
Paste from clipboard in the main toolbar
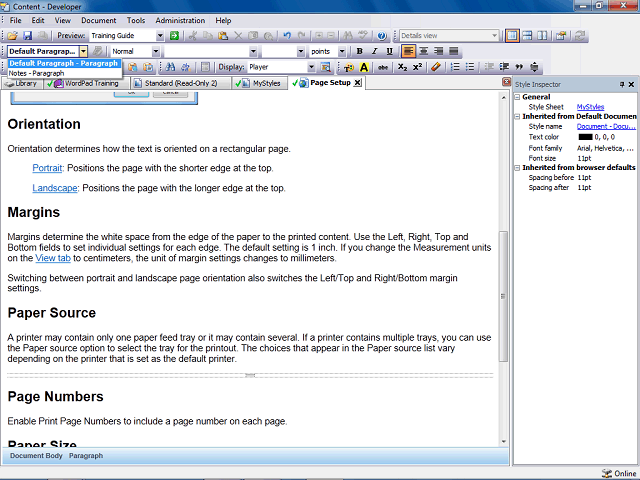pos(223,36)
